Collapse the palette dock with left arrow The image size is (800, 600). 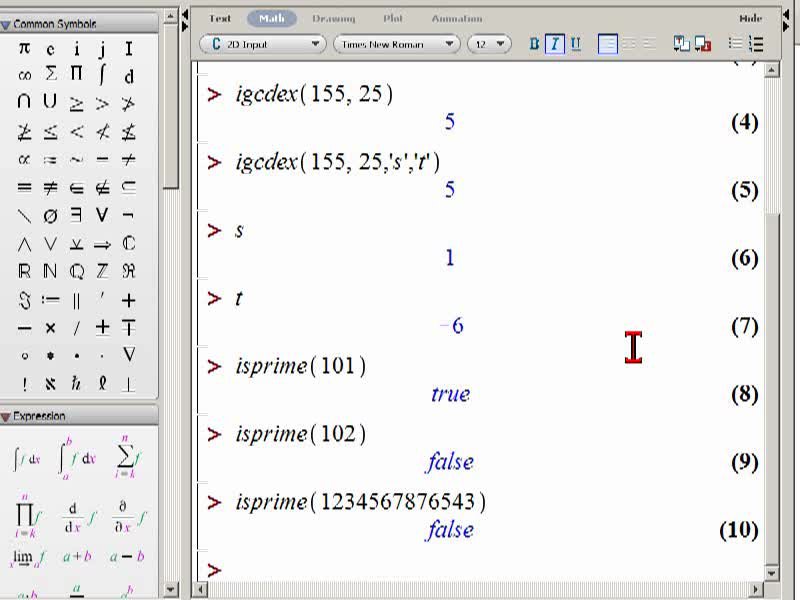(185, 14)
